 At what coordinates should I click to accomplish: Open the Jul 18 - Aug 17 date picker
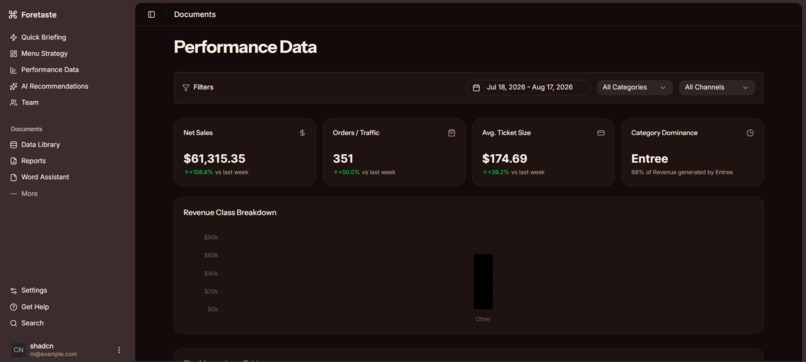(x=528, y=87)
